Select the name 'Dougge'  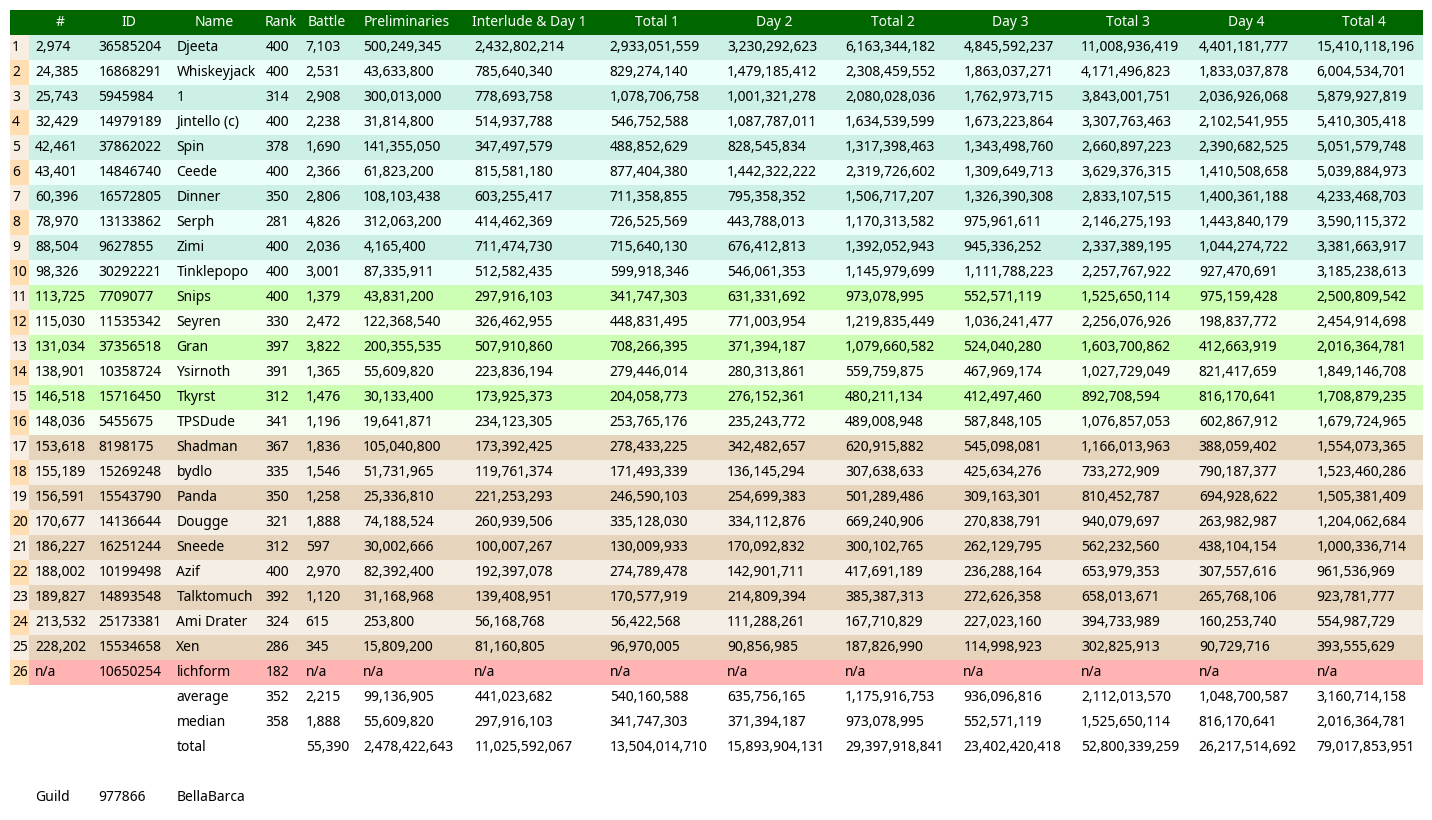pos(202,521)
